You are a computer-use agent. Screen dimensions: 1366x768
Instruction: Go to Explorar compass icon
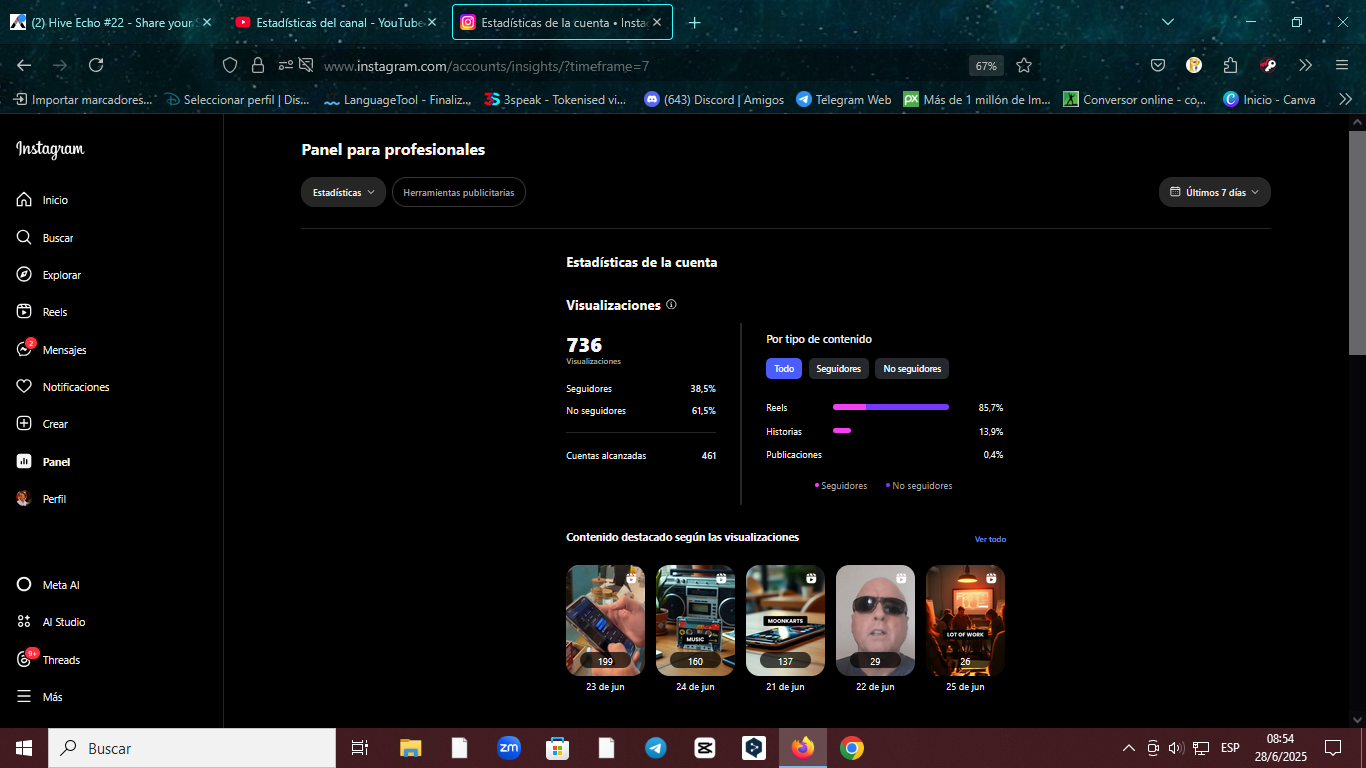point(24,275)
